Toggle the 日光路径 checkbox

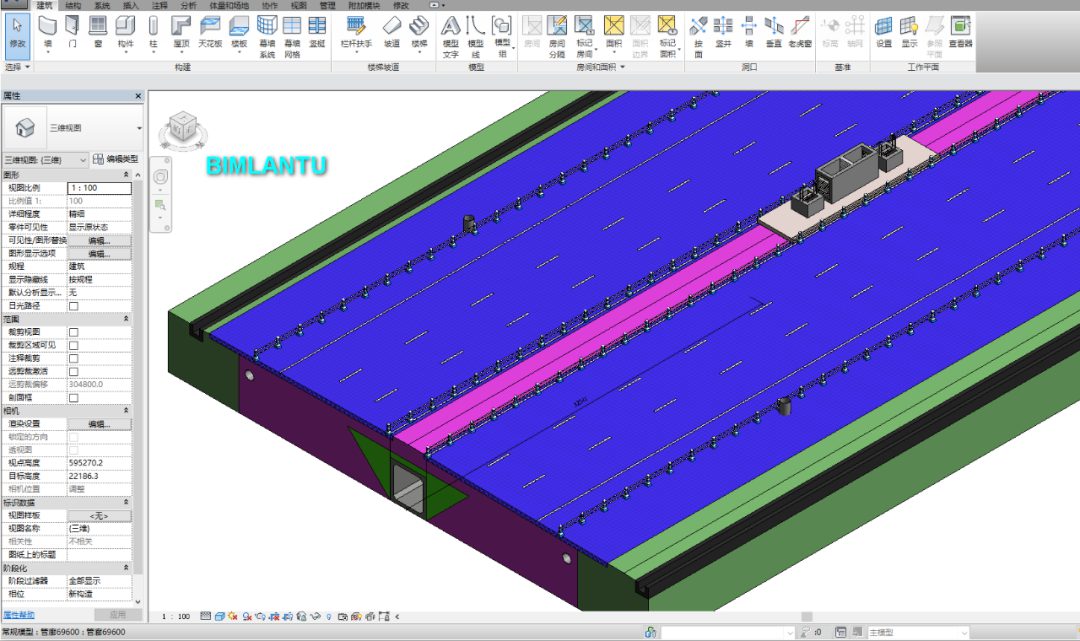pos(74,306)
